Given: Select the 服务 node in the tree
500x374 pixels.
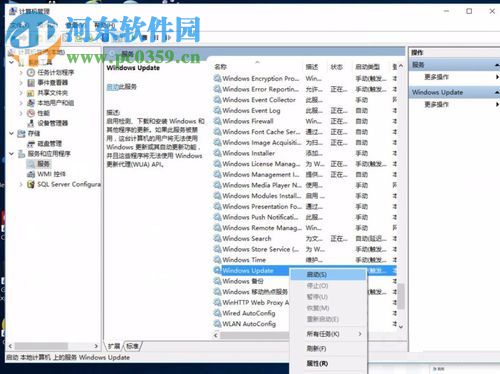Looking at the screenshot, I should (39, 164).
